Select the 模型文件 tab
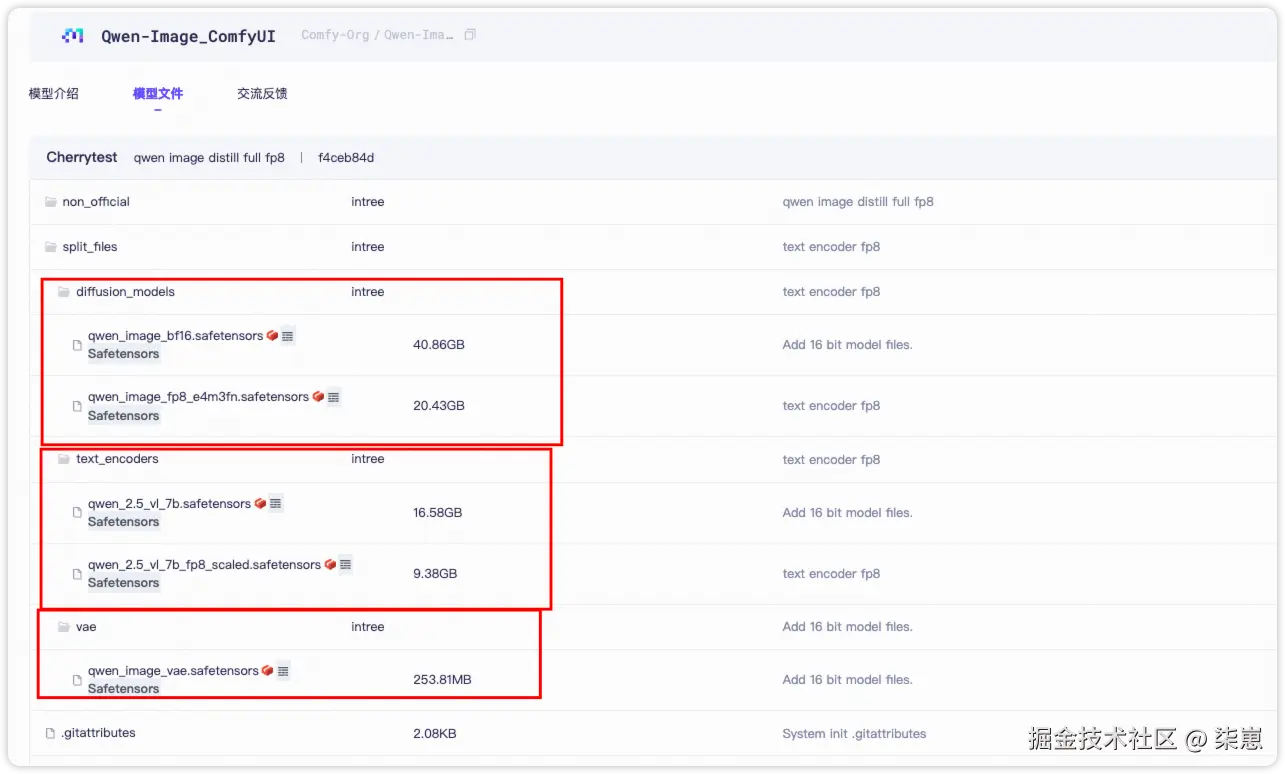This screenshot has width=1285, height=774. (x=158, y=93)
